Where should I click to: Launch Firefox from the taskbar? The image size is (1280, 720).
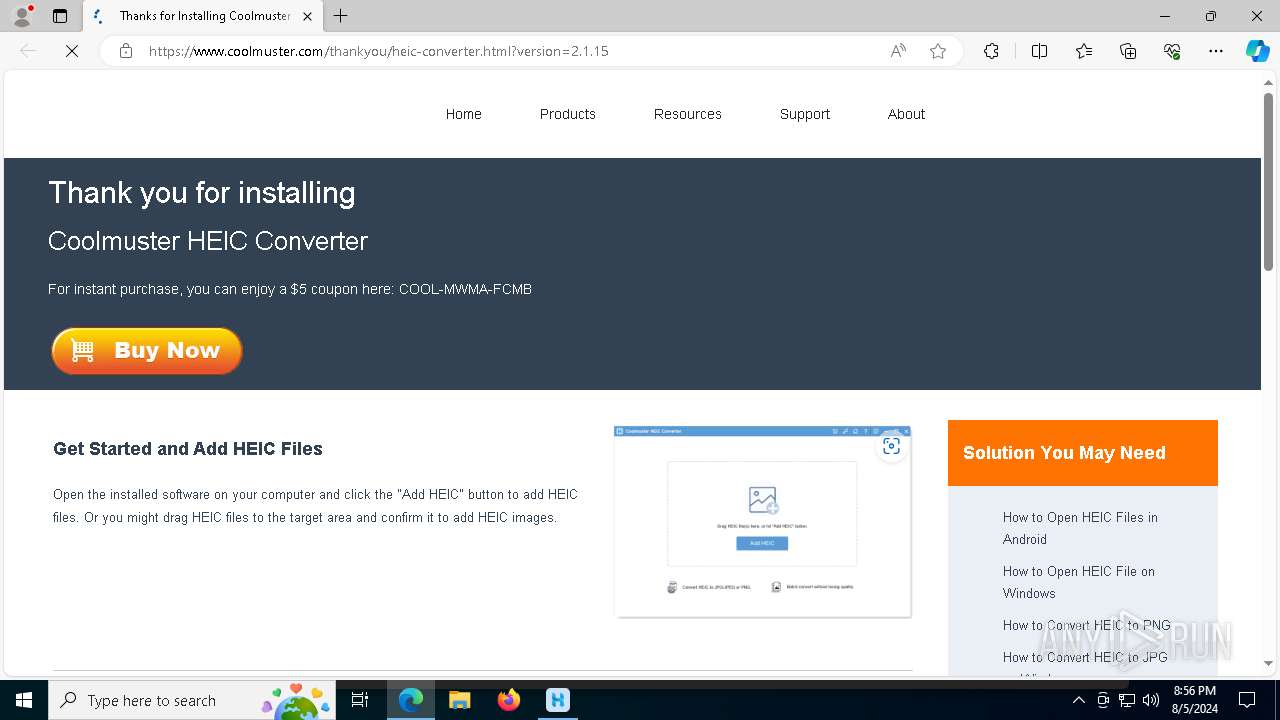point(509,700)
